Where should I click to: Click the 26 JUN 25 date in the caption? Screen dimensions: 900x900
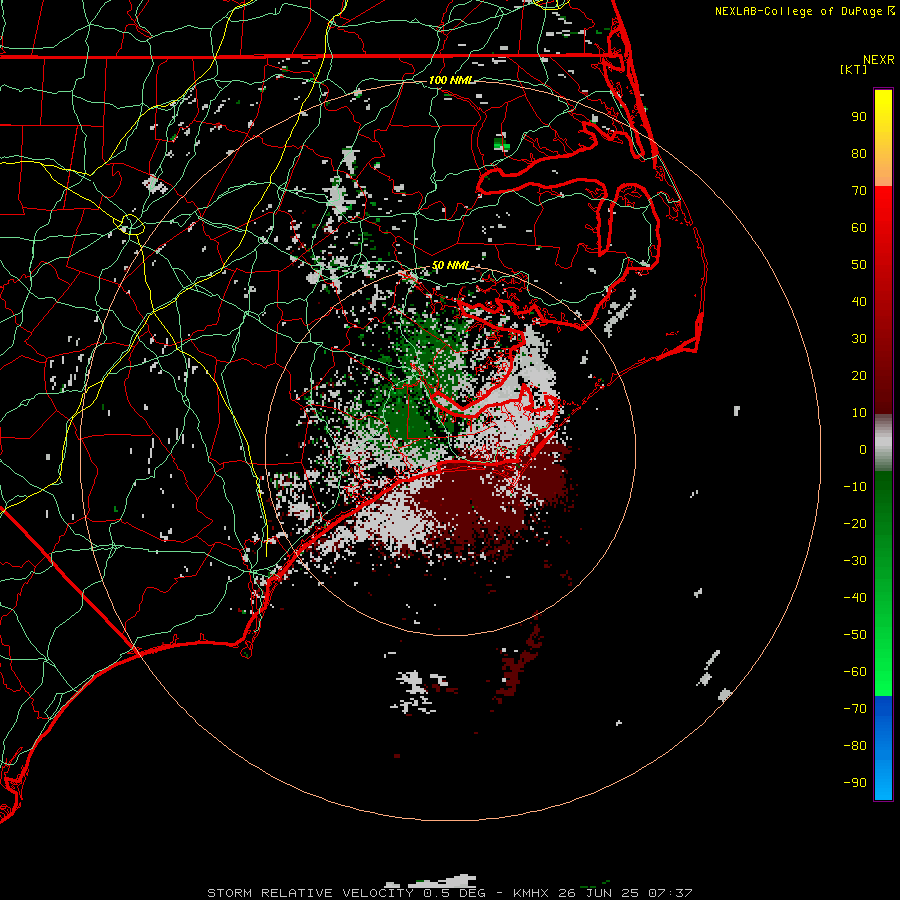point(598,893)
